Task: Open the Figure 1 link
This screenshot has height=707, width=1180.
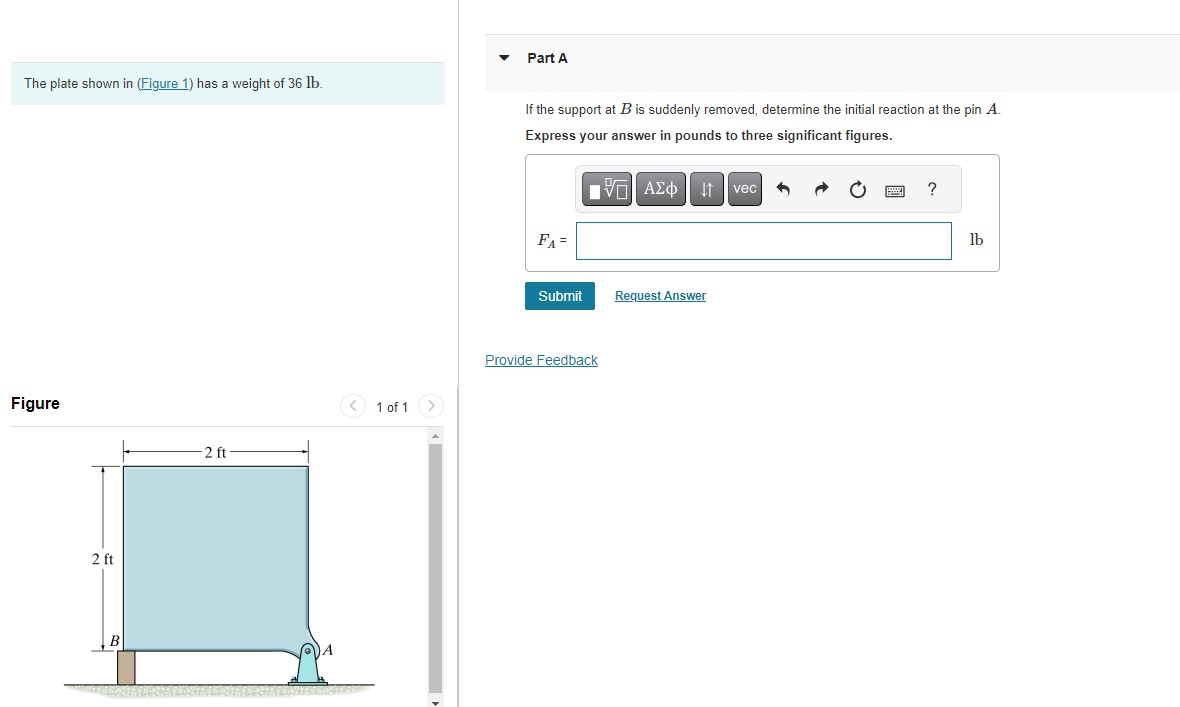Action: [165, 84]
